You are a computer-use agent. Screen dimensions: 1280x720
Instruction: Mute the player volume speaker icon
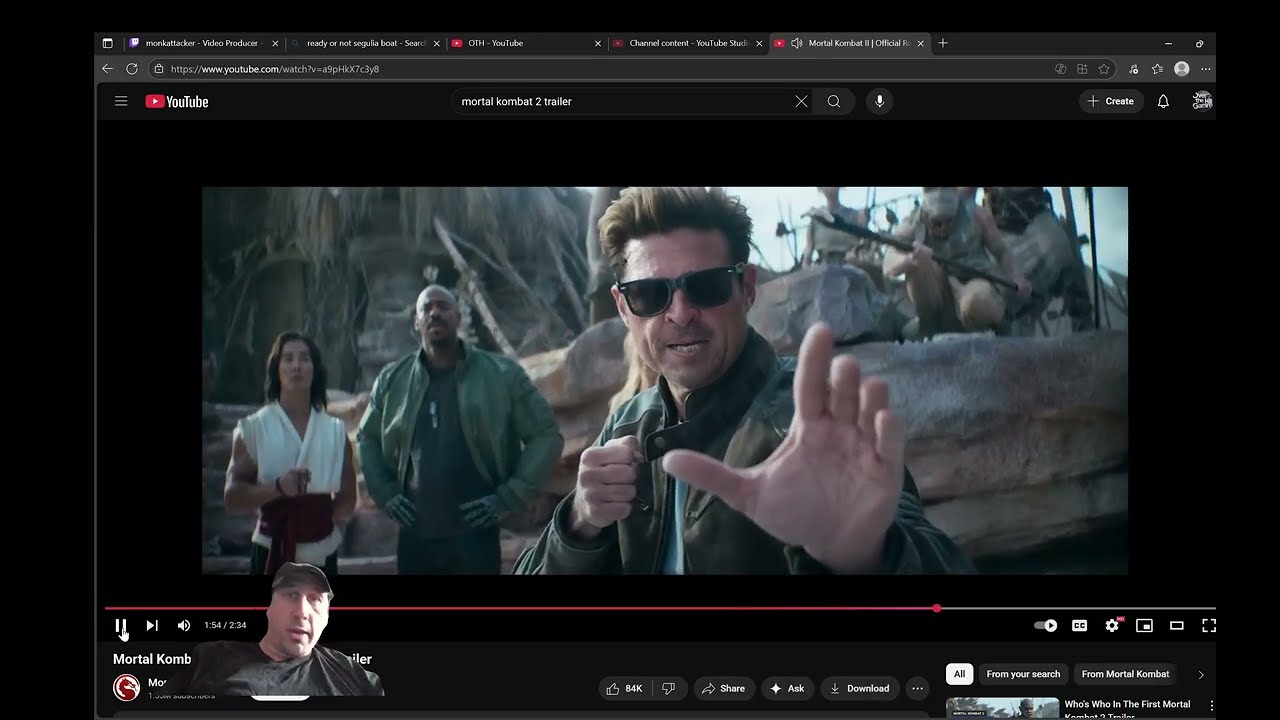pos(184,625)
